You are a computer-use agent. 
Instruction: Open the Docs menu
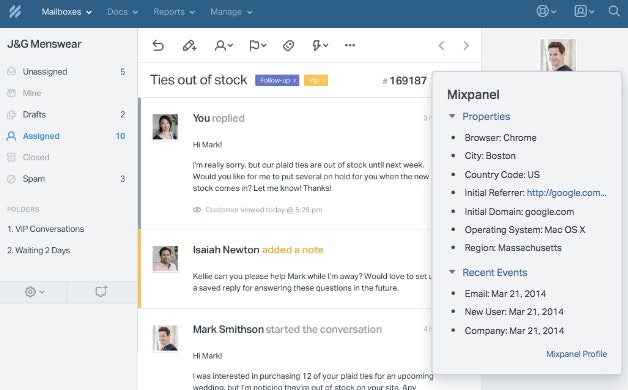[123, 12]
